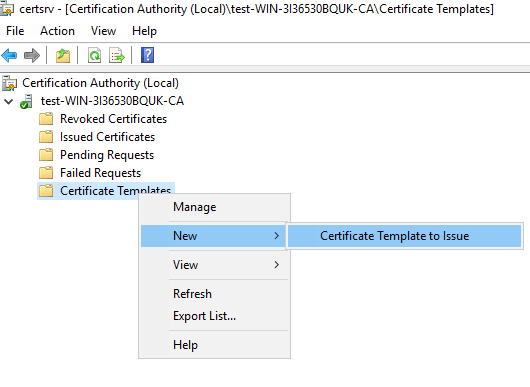Click the Help question mark toolbar icon
Screen dimensions: 530x387
147,55
